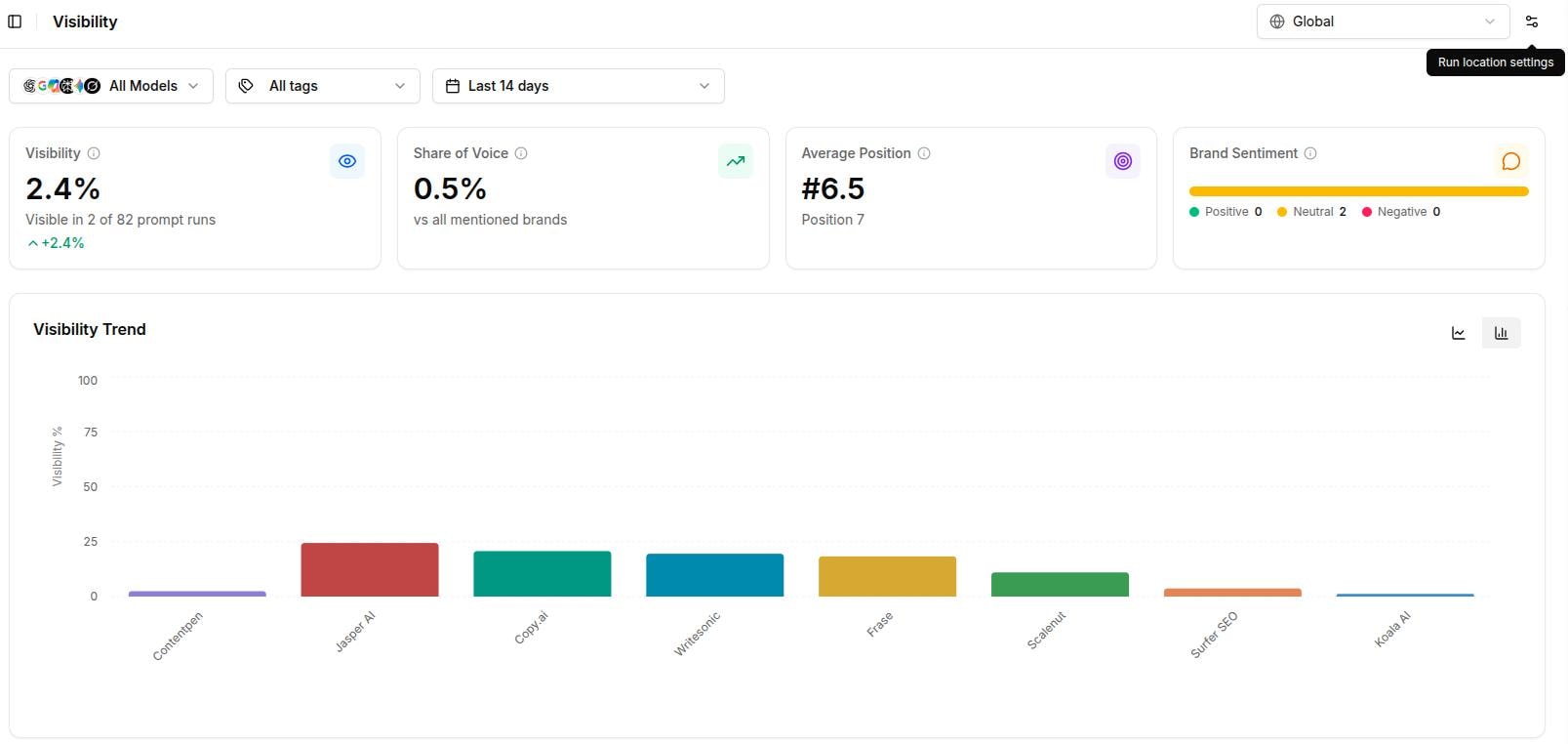Click the Copy.ai axis label
Image resolution: width=1568 pixels, height=744 pixels.
[531, 628]
